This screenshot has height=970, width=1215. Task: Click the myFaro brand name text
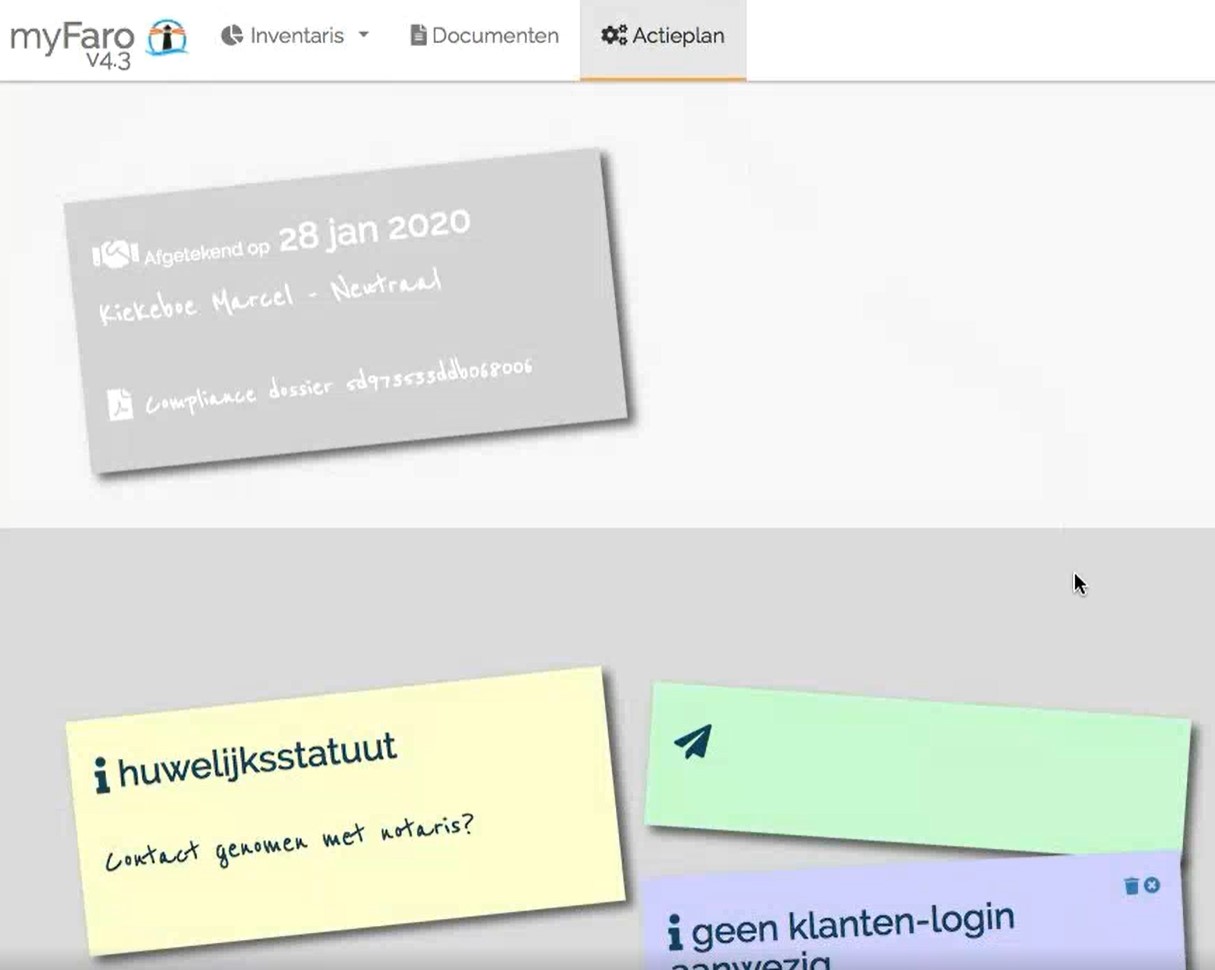72,37
